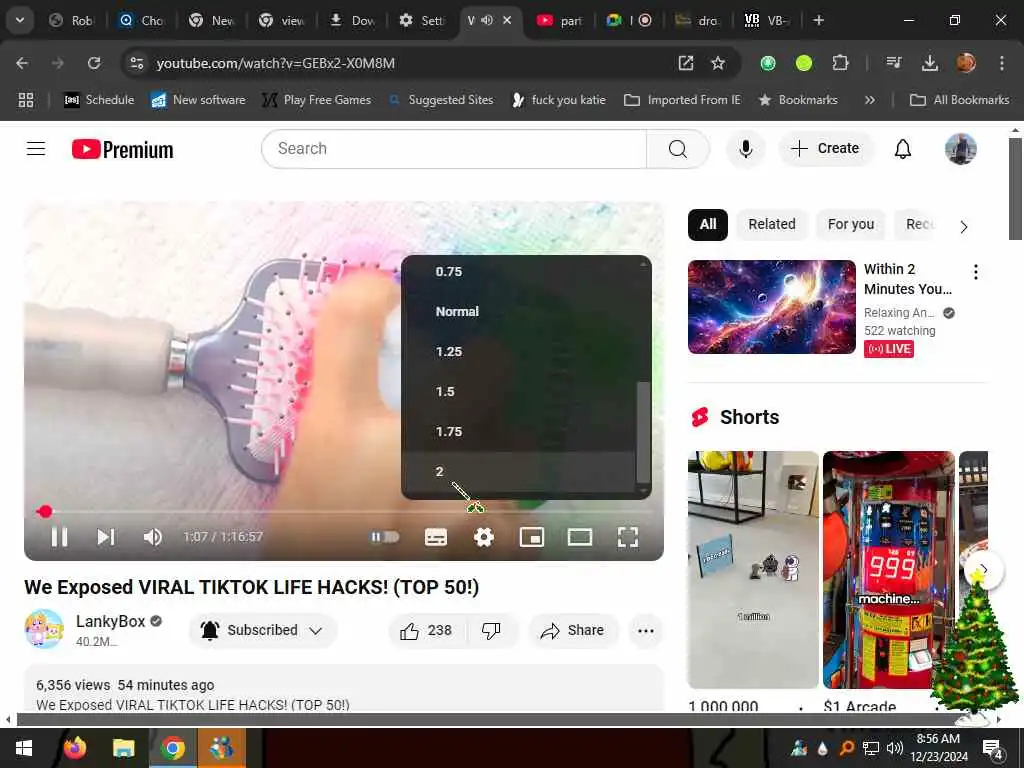Select the For you filter chip
This screenshot has width=1024, height=768.
[x=850, y=225]
